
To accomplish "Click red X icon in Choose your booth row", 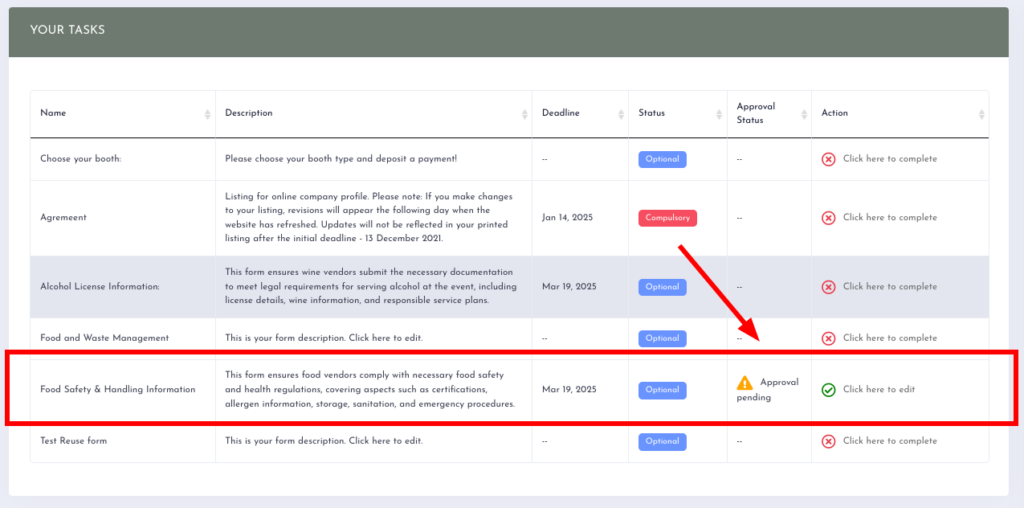I will pos(828,159).
